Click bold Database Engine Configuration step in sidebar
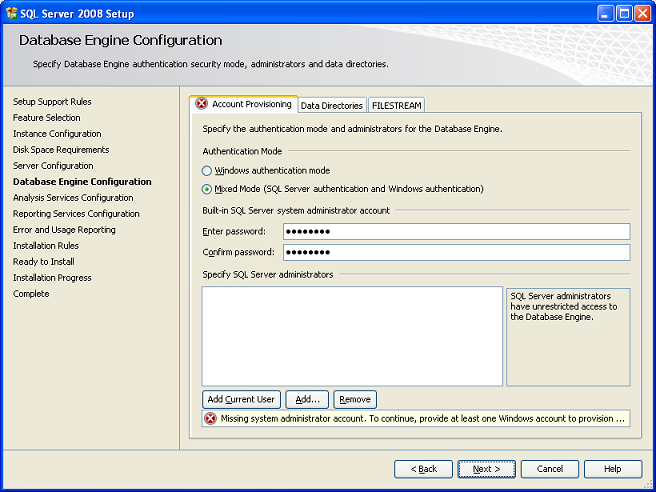This screenshot has height=492, width=656. [x=82, y=182]
